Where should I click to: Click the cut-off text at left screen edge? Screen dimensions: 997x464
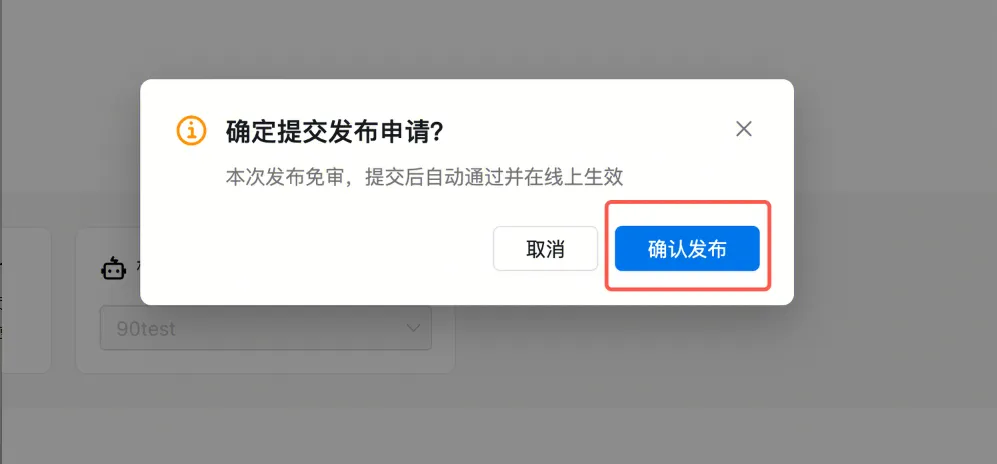click(x=2, y=299)
